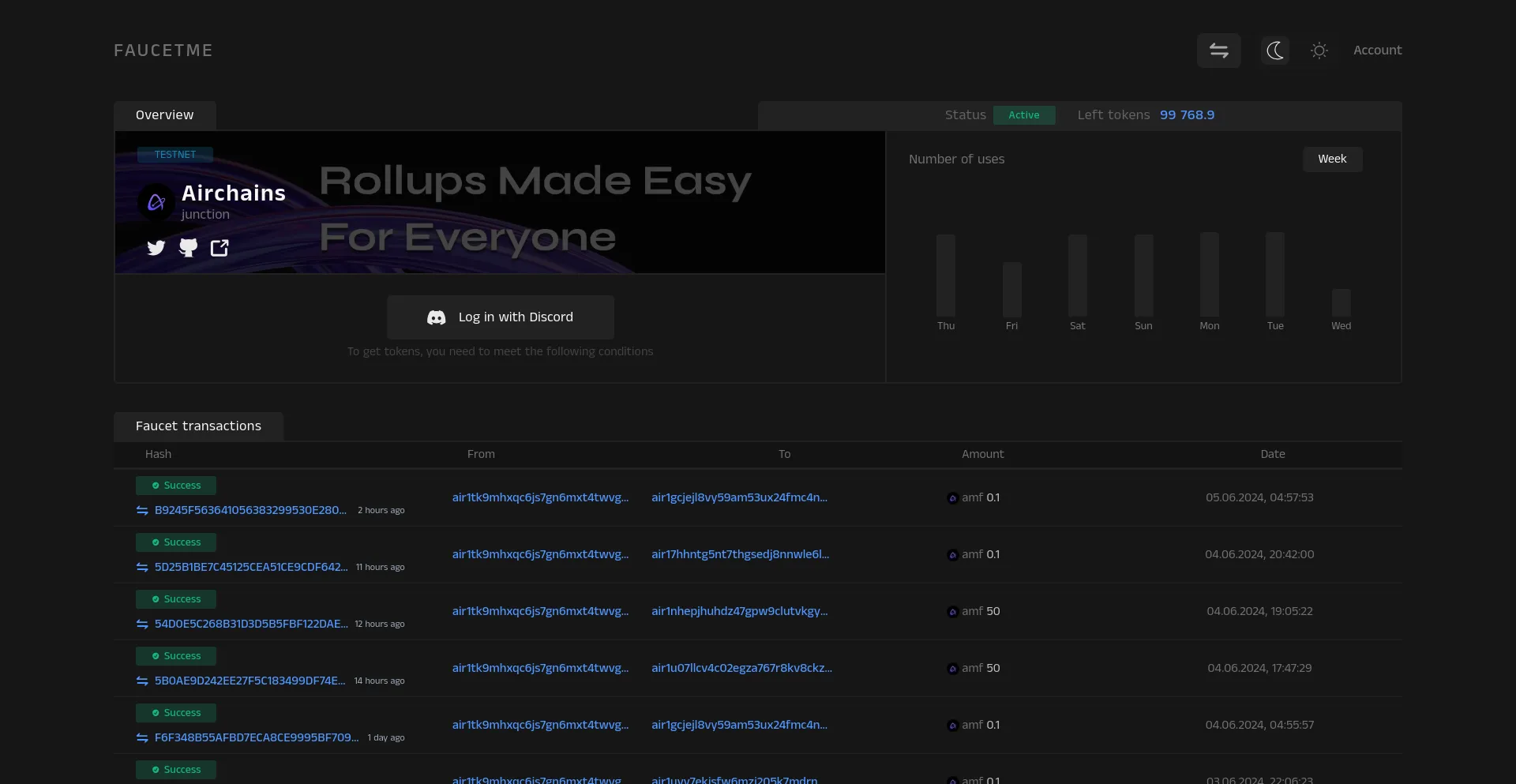Click Success badge of the 14 hours ago transaction
1516x784 pixels.
176,656
